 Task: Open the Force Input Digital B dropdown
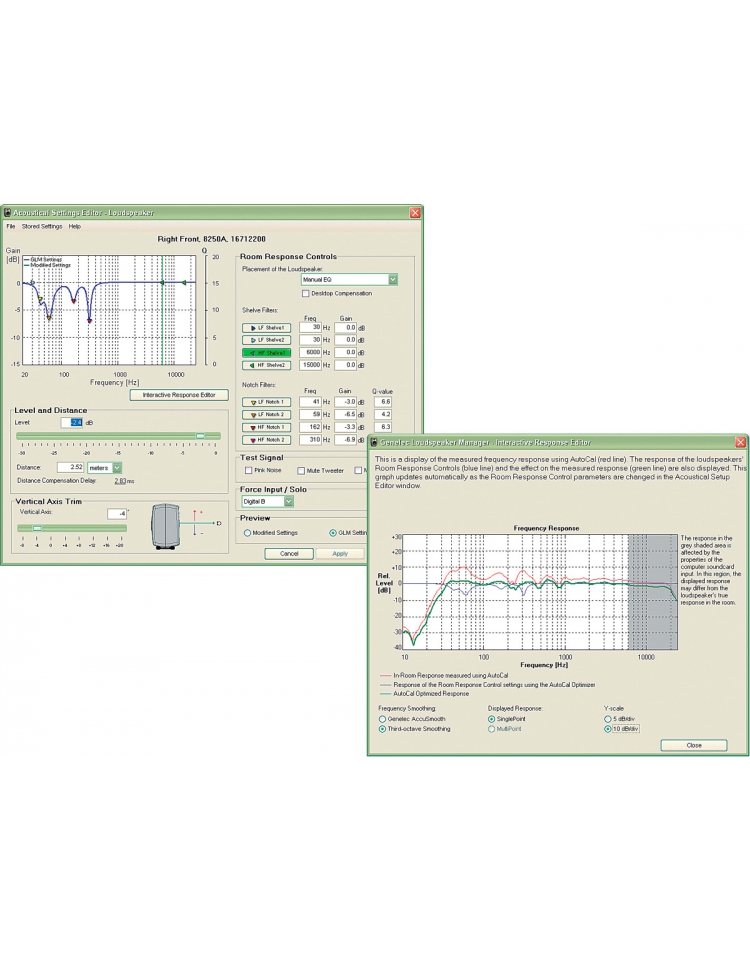(x=288, y=501)
